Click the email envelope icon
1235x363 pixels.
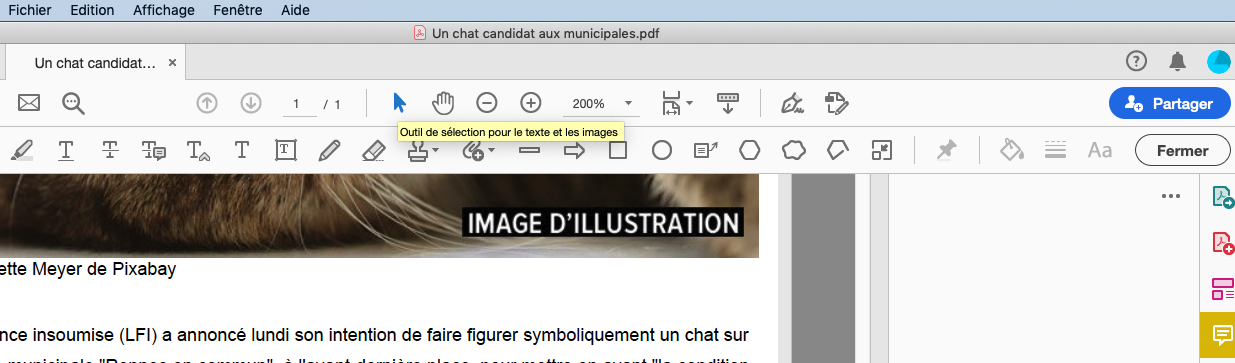[x=29, y=102]
